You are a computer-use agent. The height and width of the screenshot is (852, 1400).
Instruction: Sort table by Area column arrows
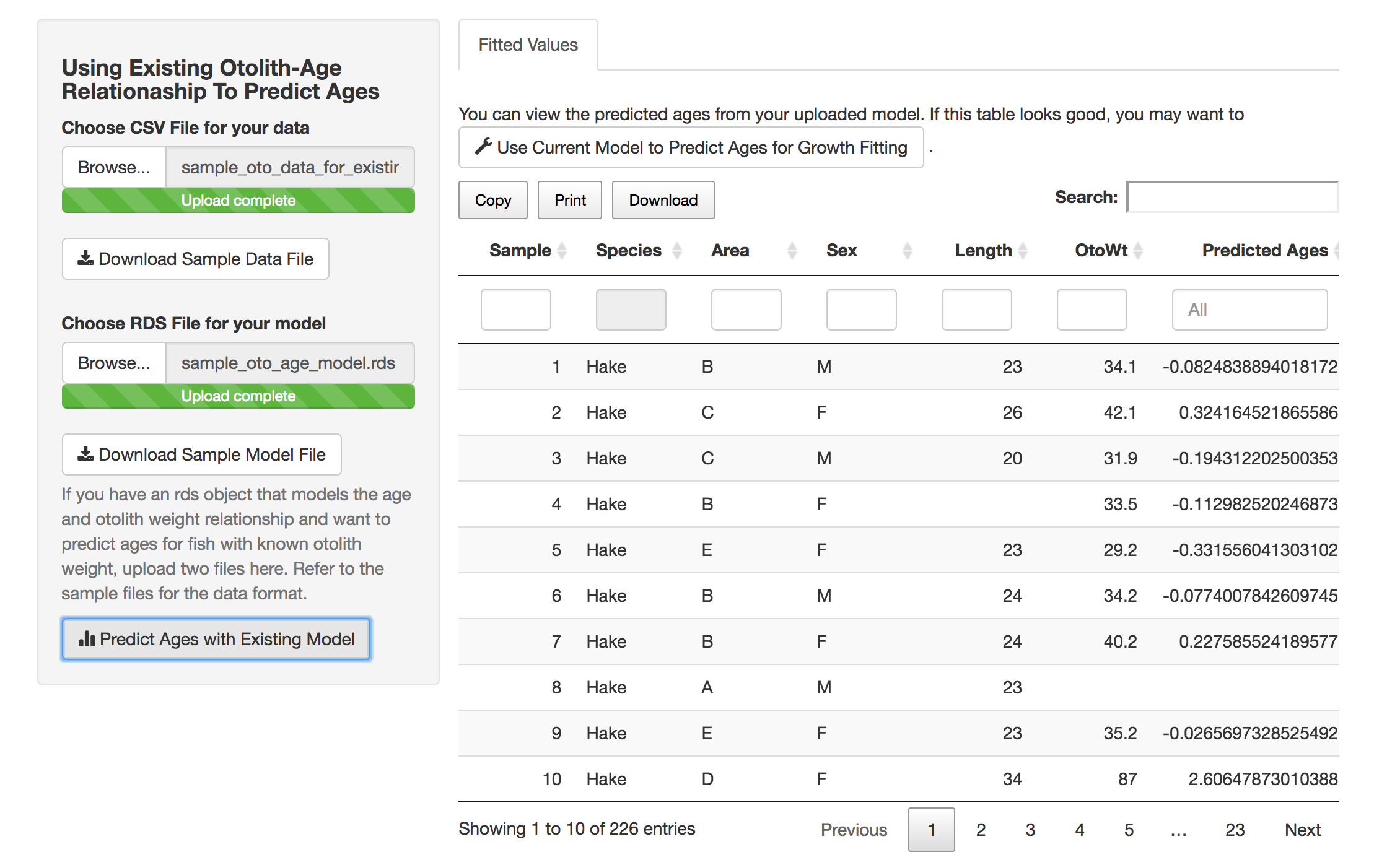click(x=792, y=250)
